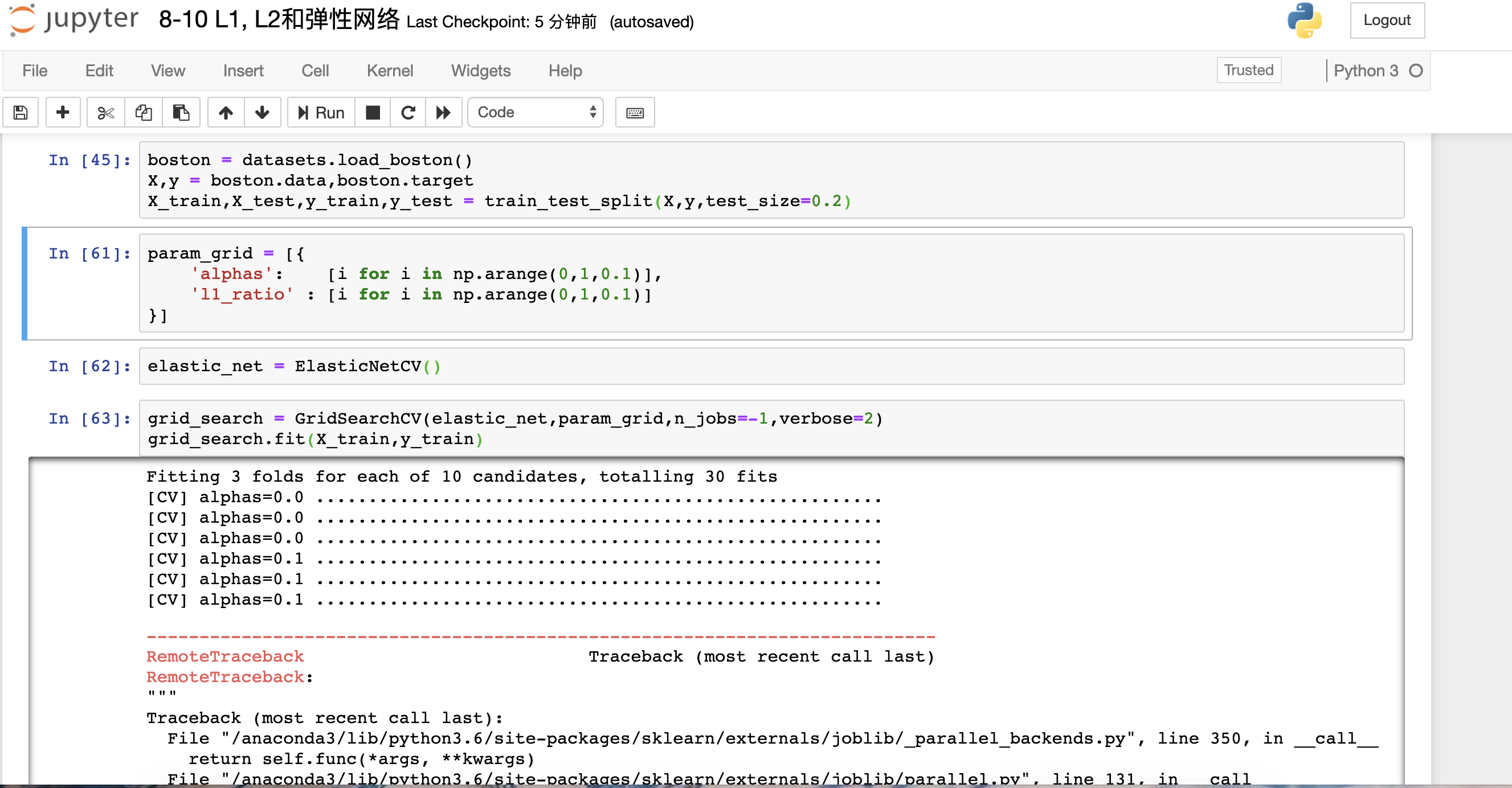
Task: Open the Insert menu
Action: [x=243, y=71]
